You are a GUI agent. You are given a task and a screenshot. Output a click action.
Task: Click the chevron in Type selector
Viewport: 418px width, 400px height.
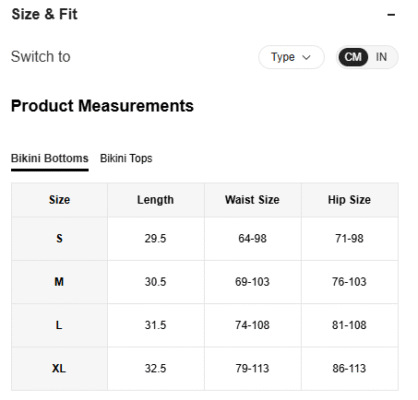tap(306, 58)
